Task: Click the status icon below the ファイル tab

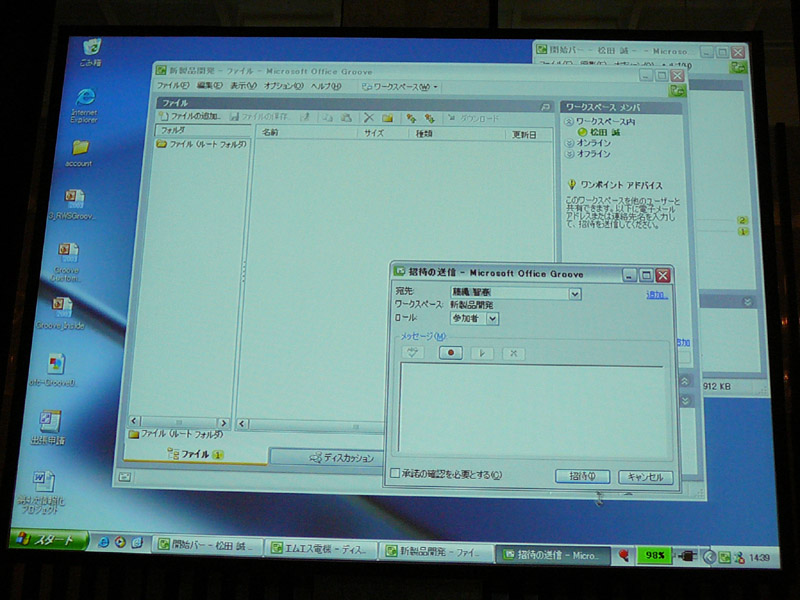Action: tap(124, 477)
